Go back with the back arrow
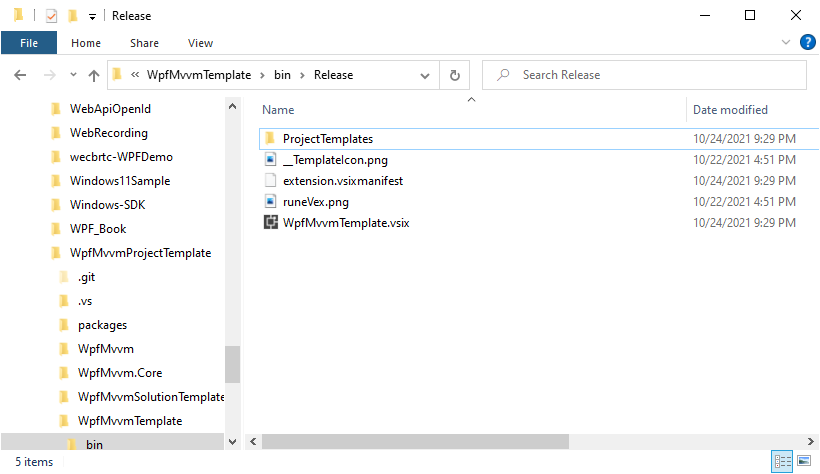 20,75
